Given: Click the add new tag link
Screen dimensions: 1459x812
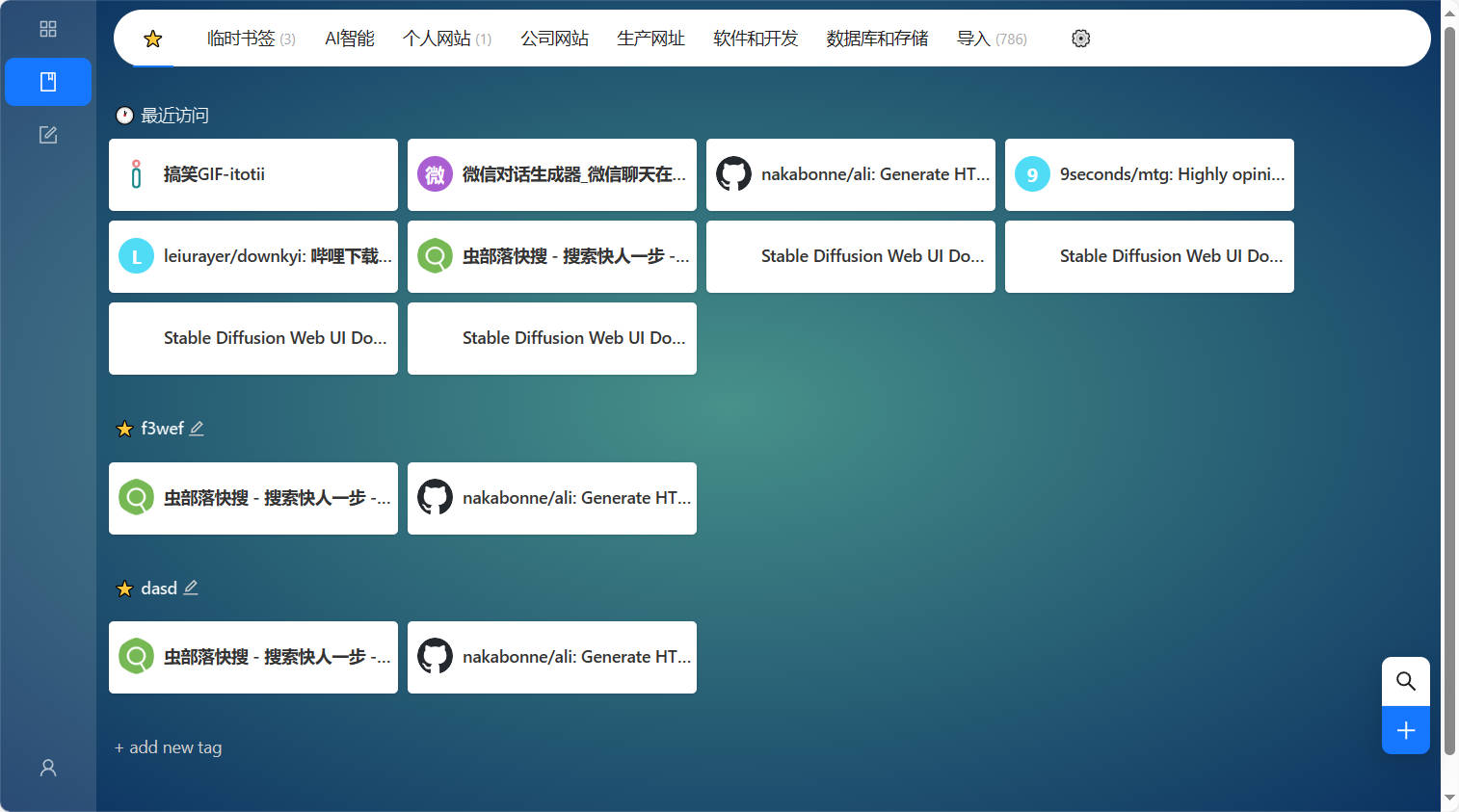Looking at the screenshot, I should tap(169, 747).
